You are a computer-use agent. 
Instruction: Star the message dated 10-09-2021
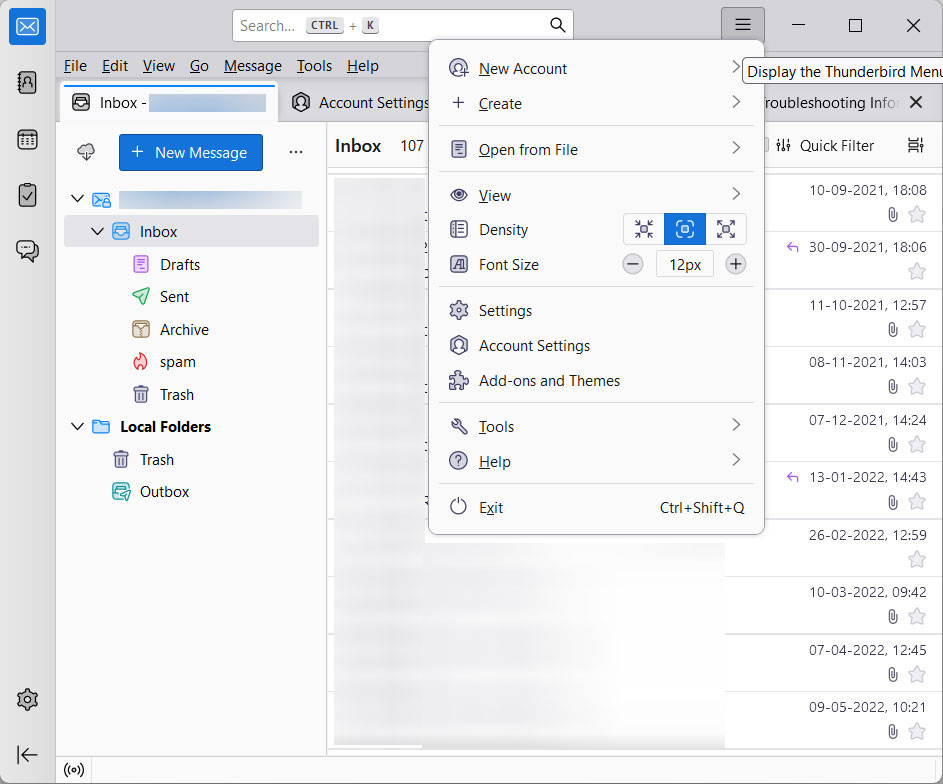[916, 214]
